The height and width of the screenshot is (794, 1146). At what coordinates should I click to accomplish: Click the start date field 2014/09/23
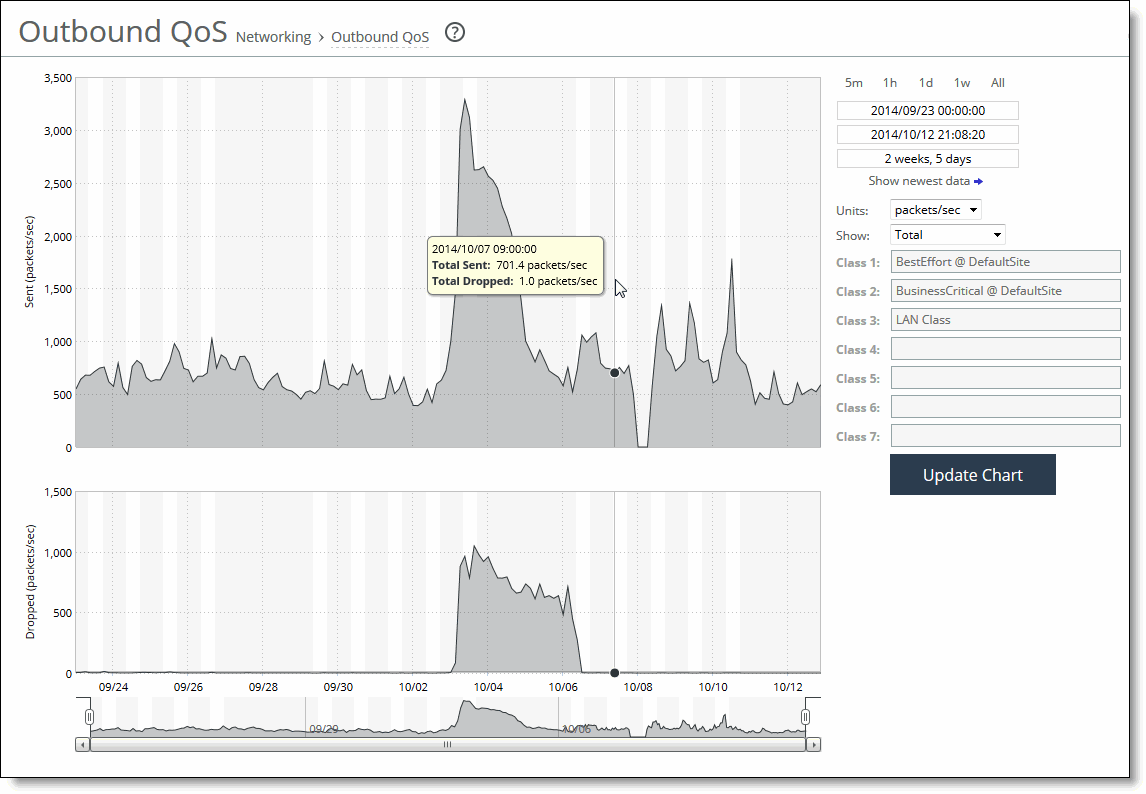tap(927, 110)
